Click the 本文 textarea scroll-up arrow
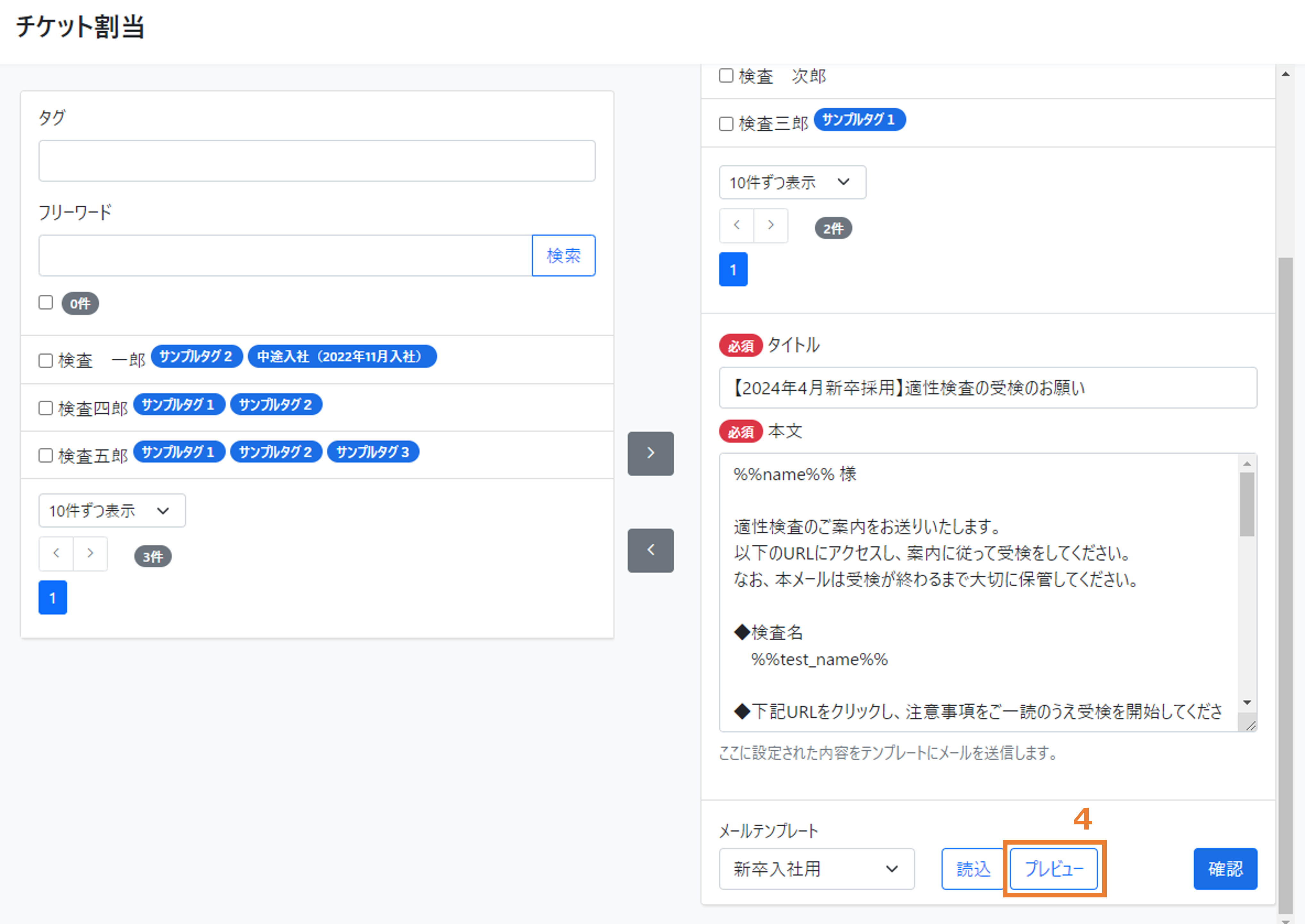 pyautogui.click(x=1246, y=464)
